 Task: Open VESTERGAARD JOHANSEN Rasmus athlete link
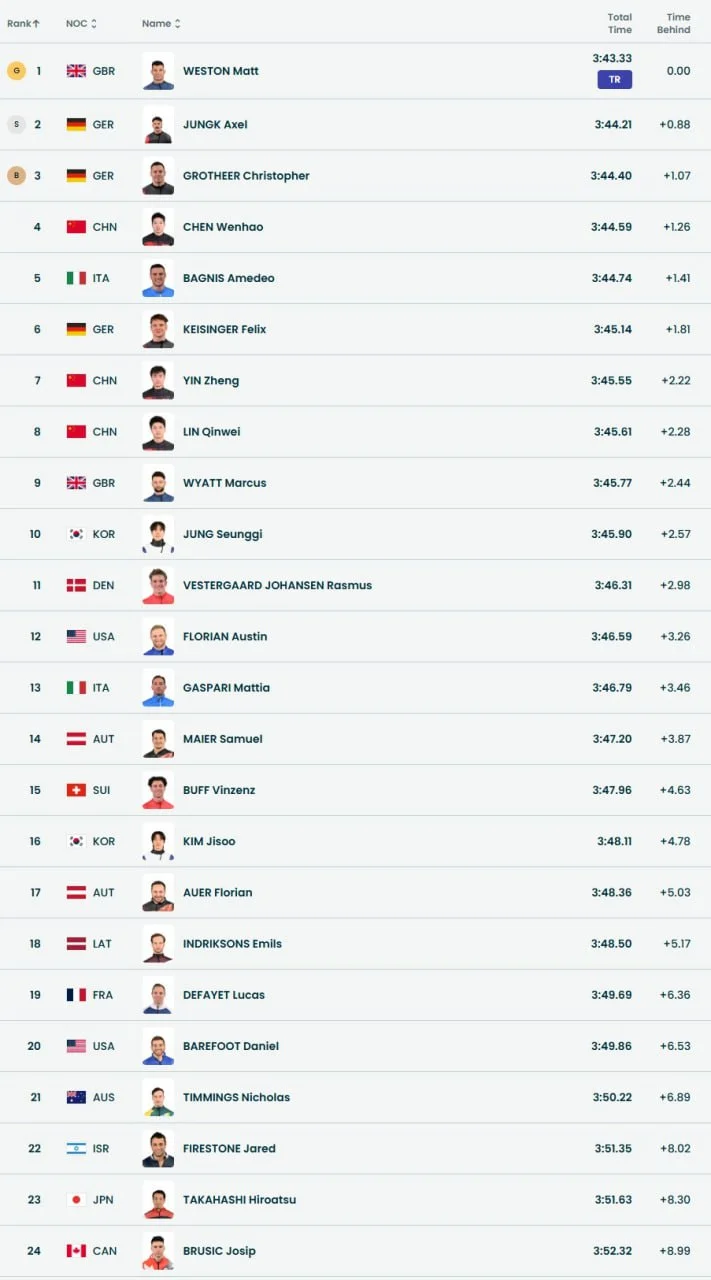click(x=277, y=586)
